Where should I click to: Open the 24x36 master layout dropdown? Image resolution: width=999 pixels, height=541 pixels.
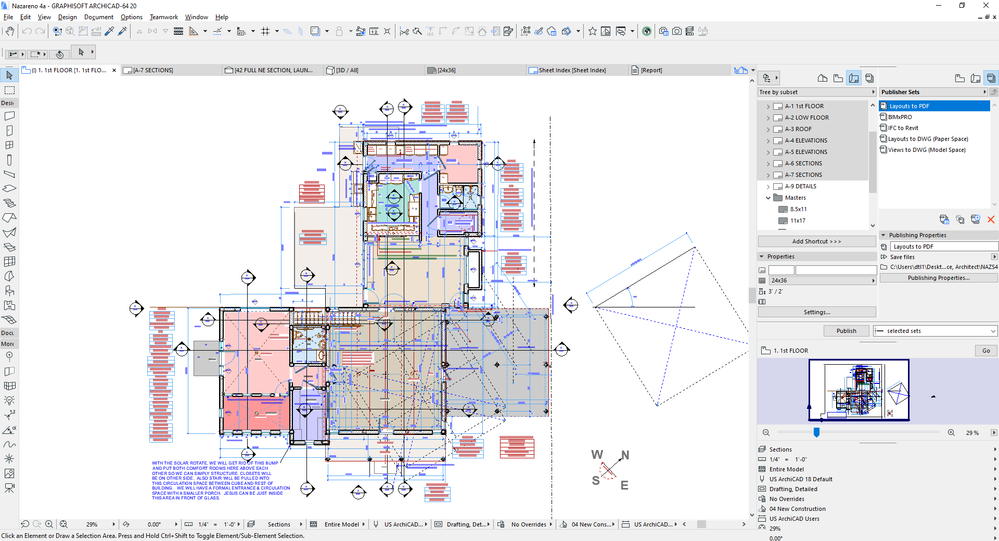tap(822, 280)
